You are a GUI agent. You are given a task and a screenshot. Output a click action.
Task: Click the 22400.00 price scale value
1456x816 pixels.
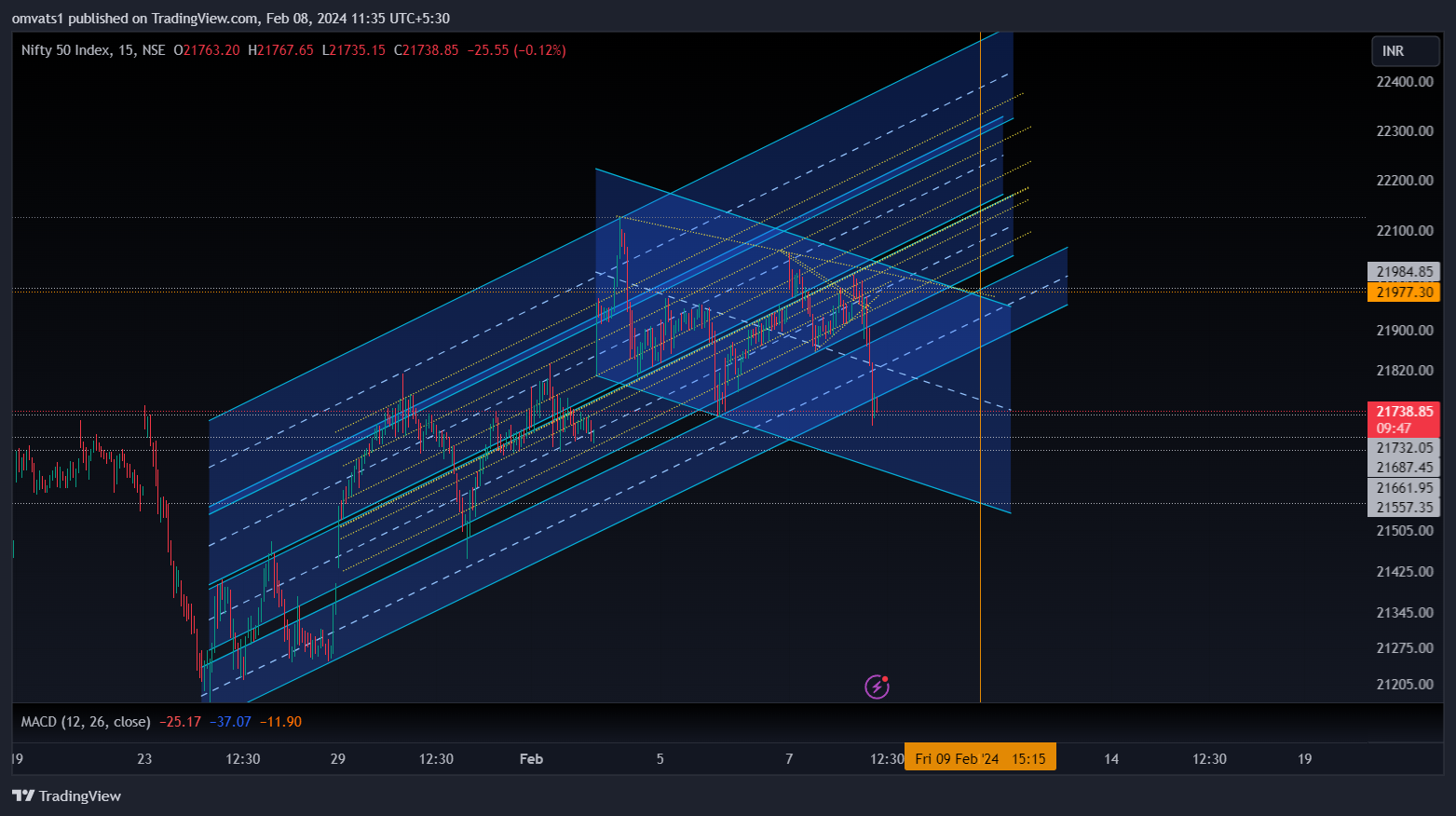pyautogui.click(x=1404, y=82)
